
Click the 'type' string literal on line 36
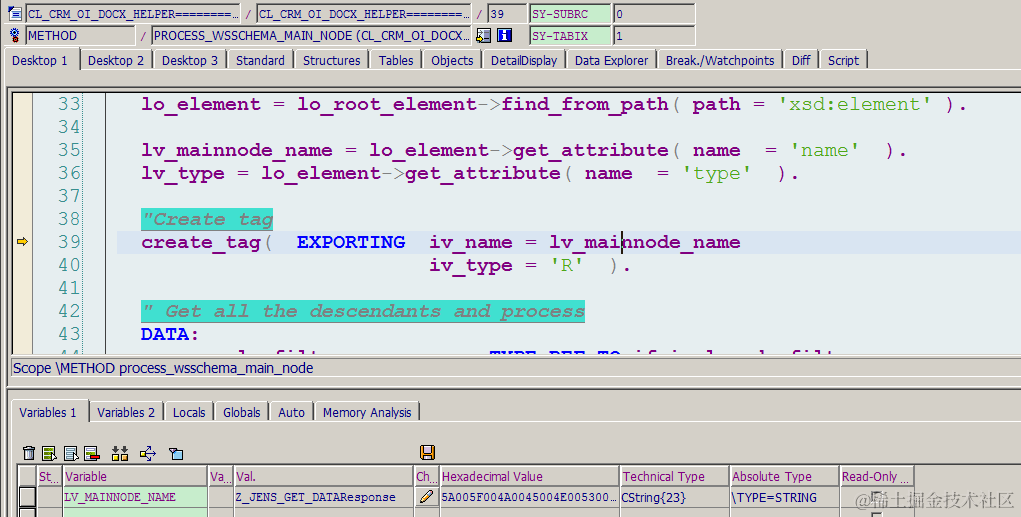coord(716,173)
